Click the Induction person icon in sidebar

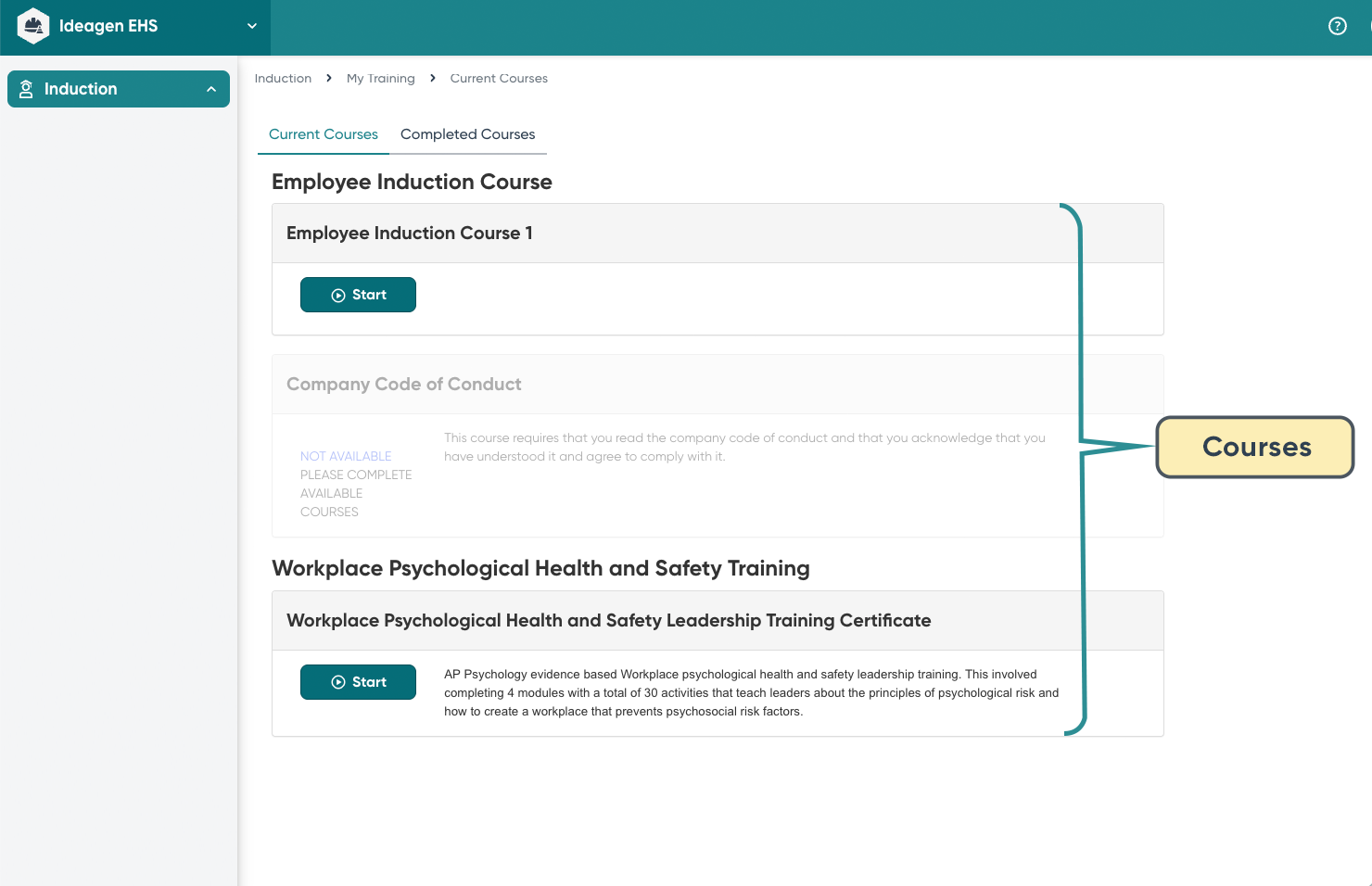[x=26, y=89]
